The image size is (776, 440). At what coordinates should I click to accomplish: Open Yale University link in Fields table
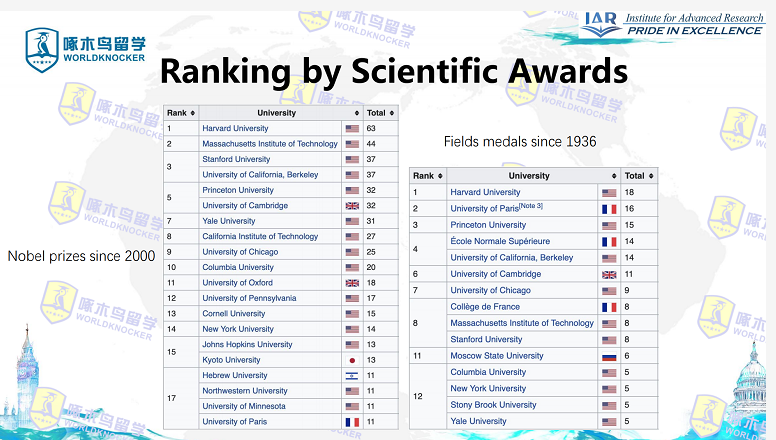pyautogui.click(x=478, y=421)
